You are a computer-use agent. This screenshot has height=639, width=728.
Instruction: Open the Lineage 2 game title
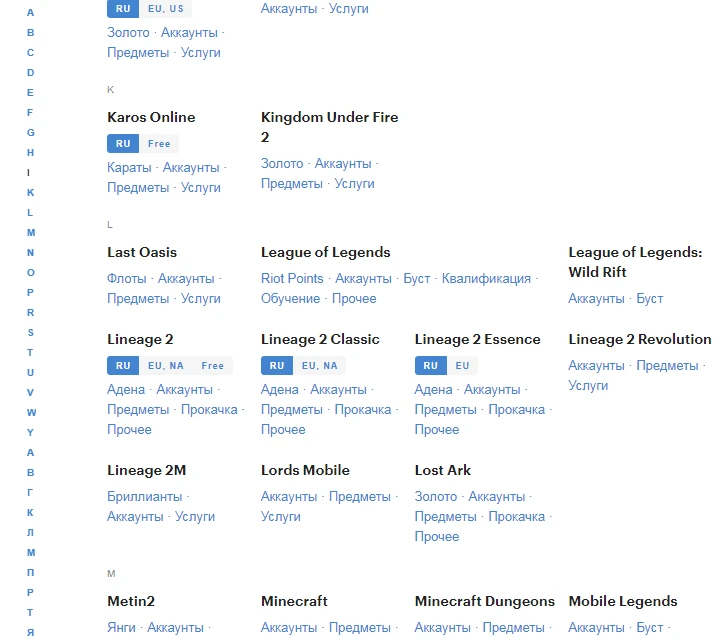(140, 339)
